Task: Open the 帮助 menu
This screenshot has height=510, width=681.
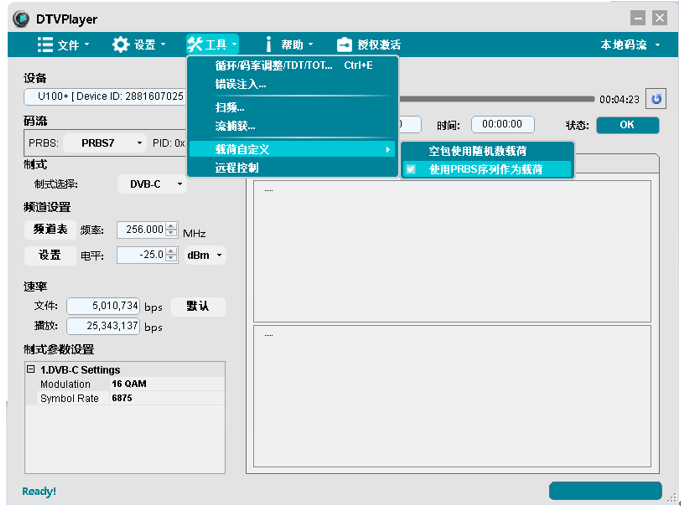Action: [289, 44]
